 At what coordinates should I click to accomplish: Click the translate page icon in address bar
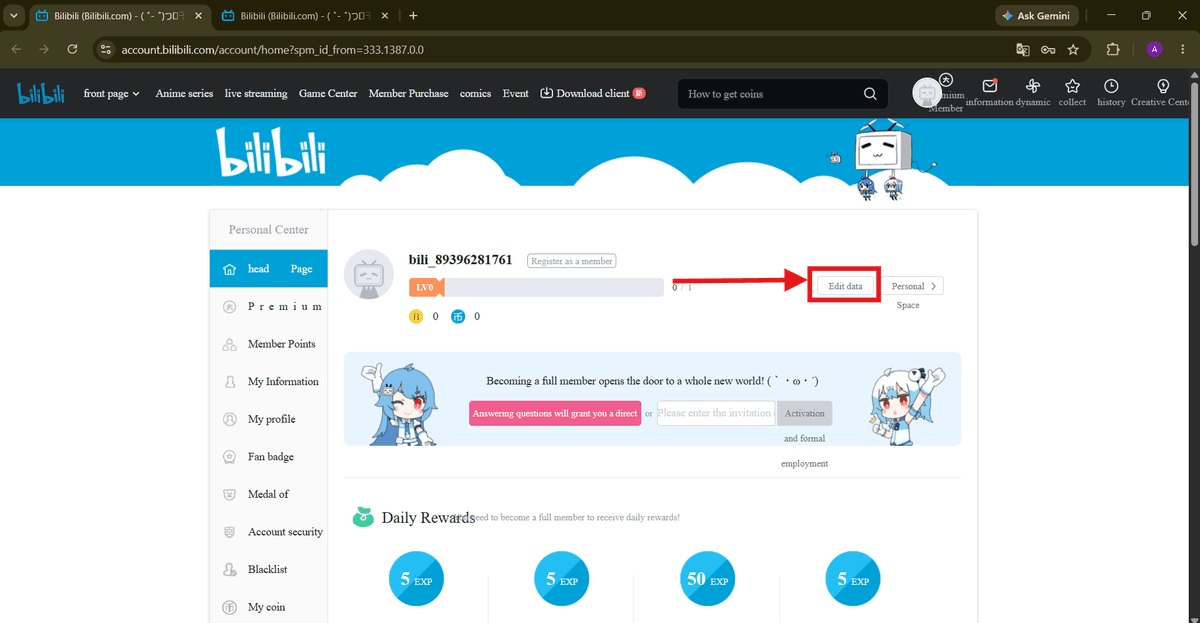(1022, 49)
